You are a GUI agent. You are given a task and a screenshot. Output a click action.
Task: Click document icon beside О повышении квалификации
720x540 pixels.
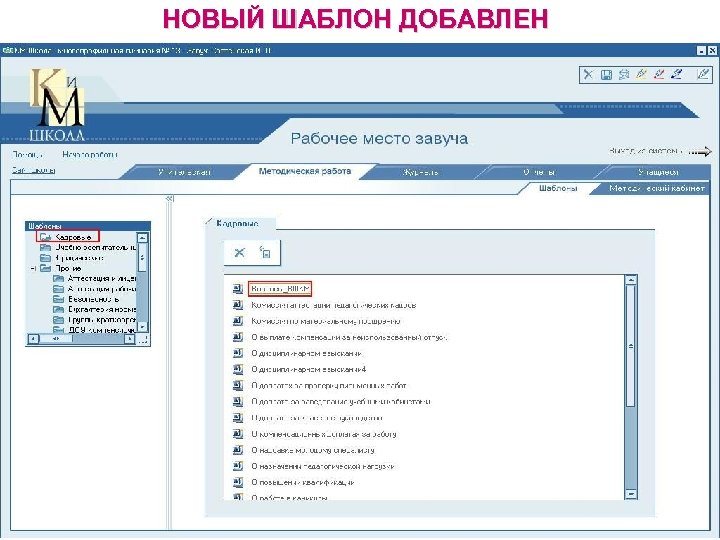pyautogui.click(x=237, y=482)
